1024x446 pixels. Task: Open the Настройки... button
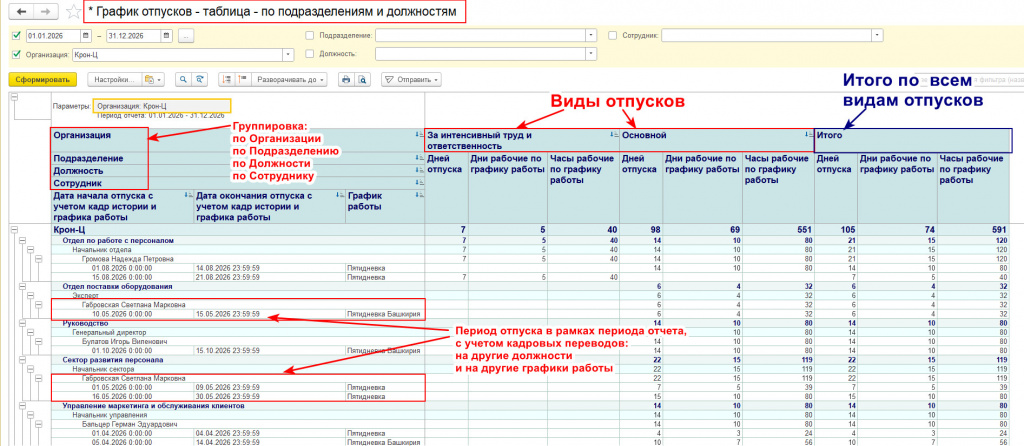pyautogui.click(x=114, y=80)
